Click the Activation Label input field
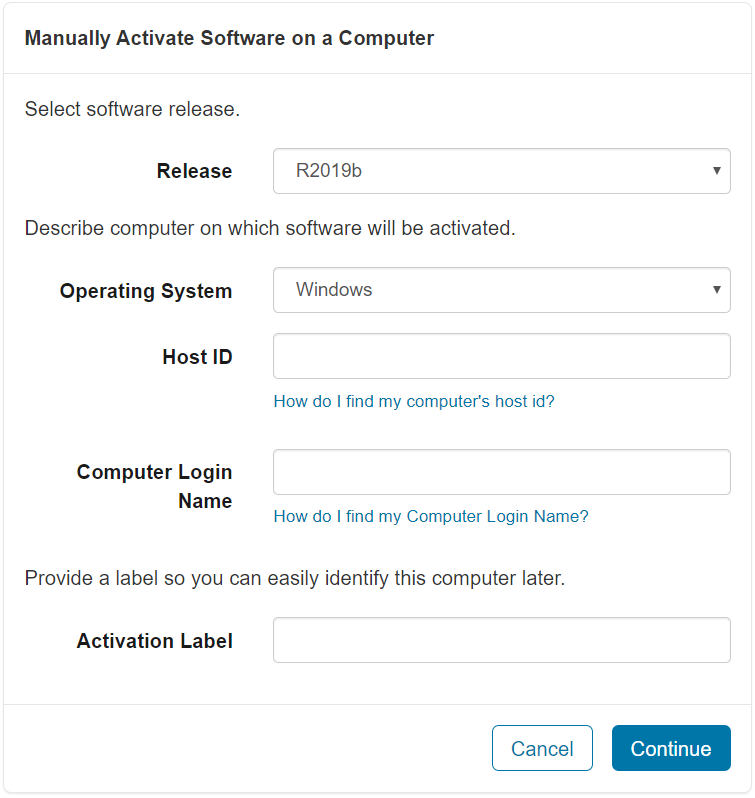Viewport: 755px width, 798px height. click(x=502, y=640)
